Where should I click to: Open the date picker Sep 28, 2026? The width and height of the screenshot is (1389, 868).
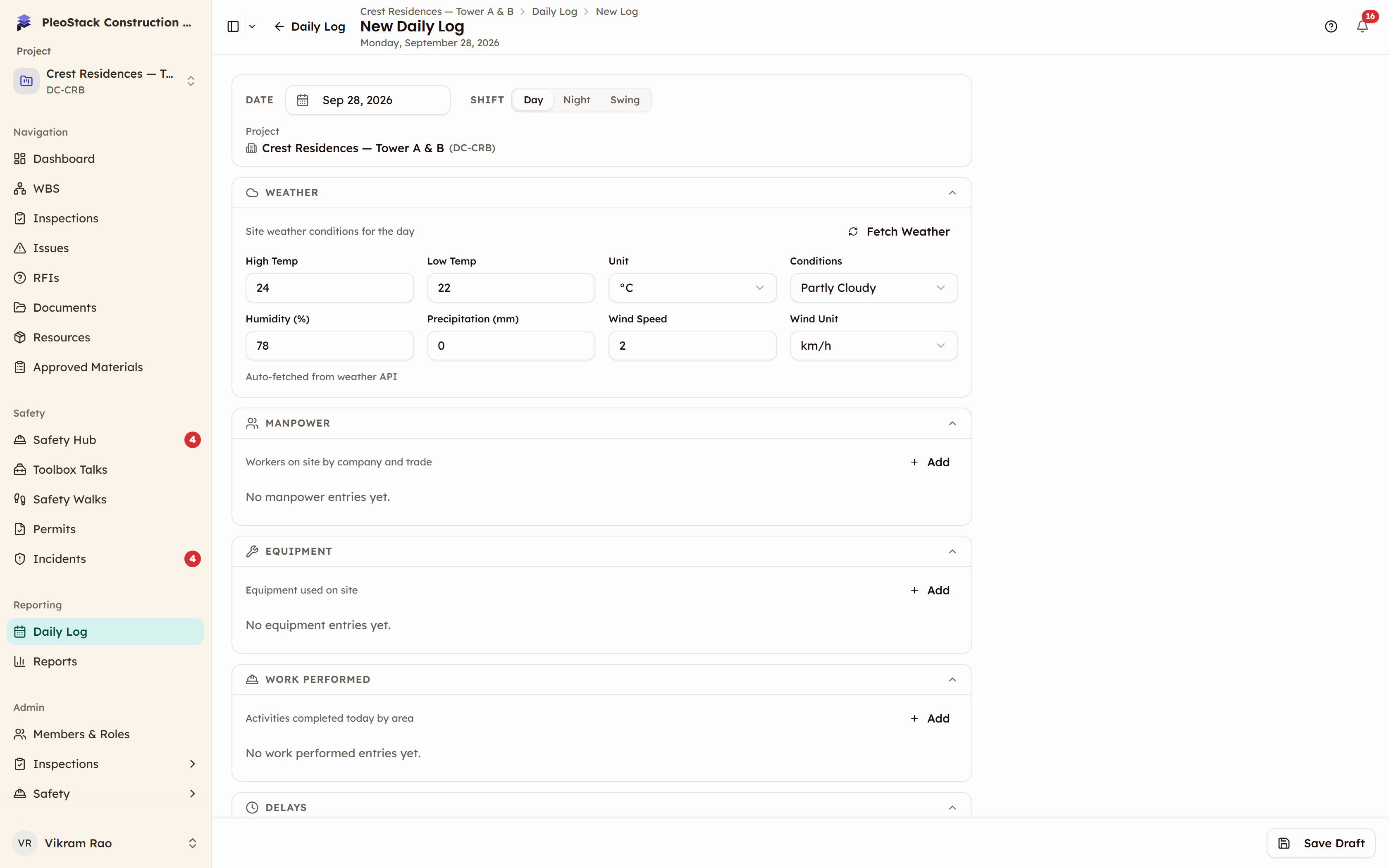368,100
